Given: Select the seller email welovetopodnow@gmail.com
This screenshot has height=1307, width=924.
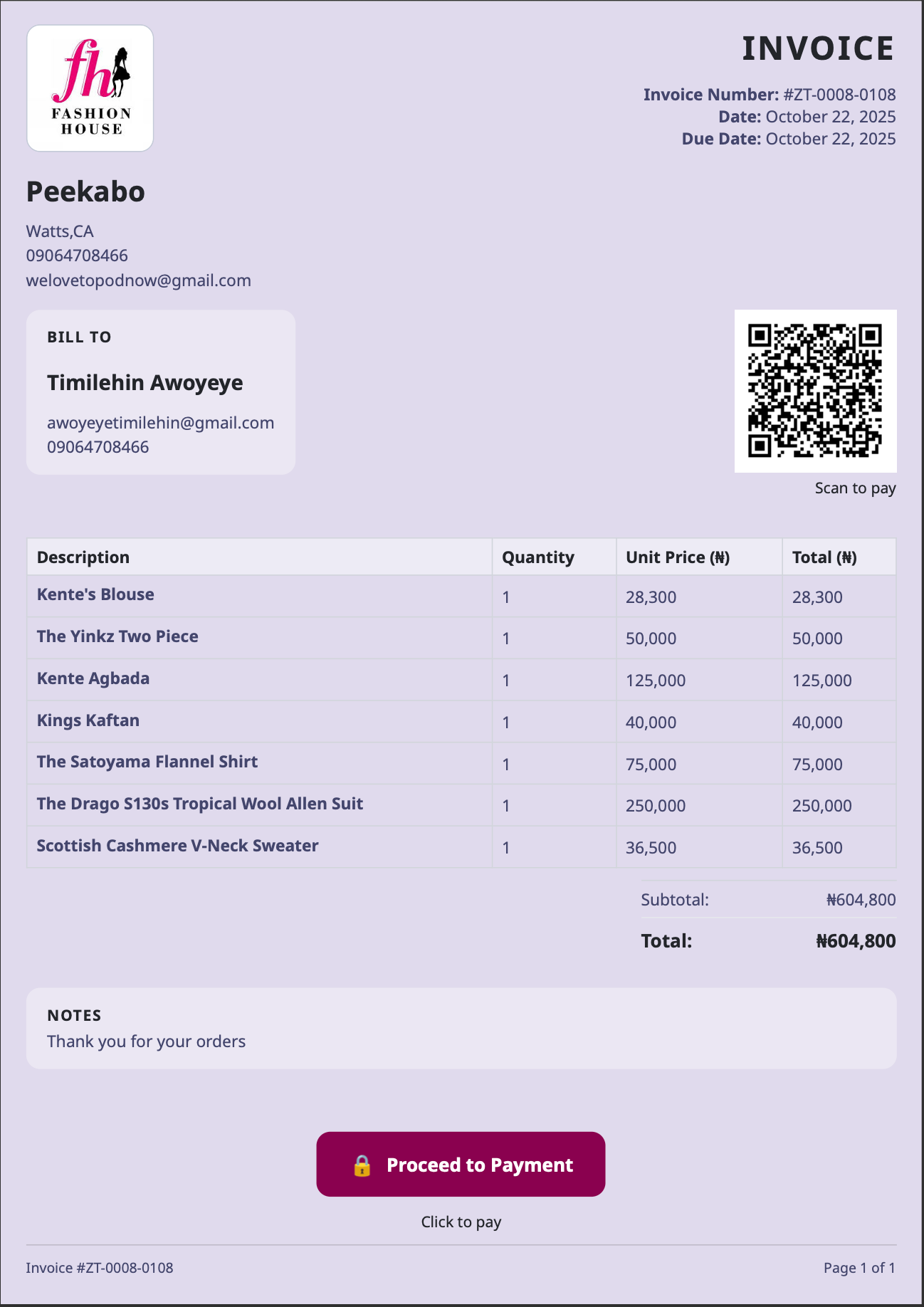Looking at the screenshot, I should pos(138,280).
